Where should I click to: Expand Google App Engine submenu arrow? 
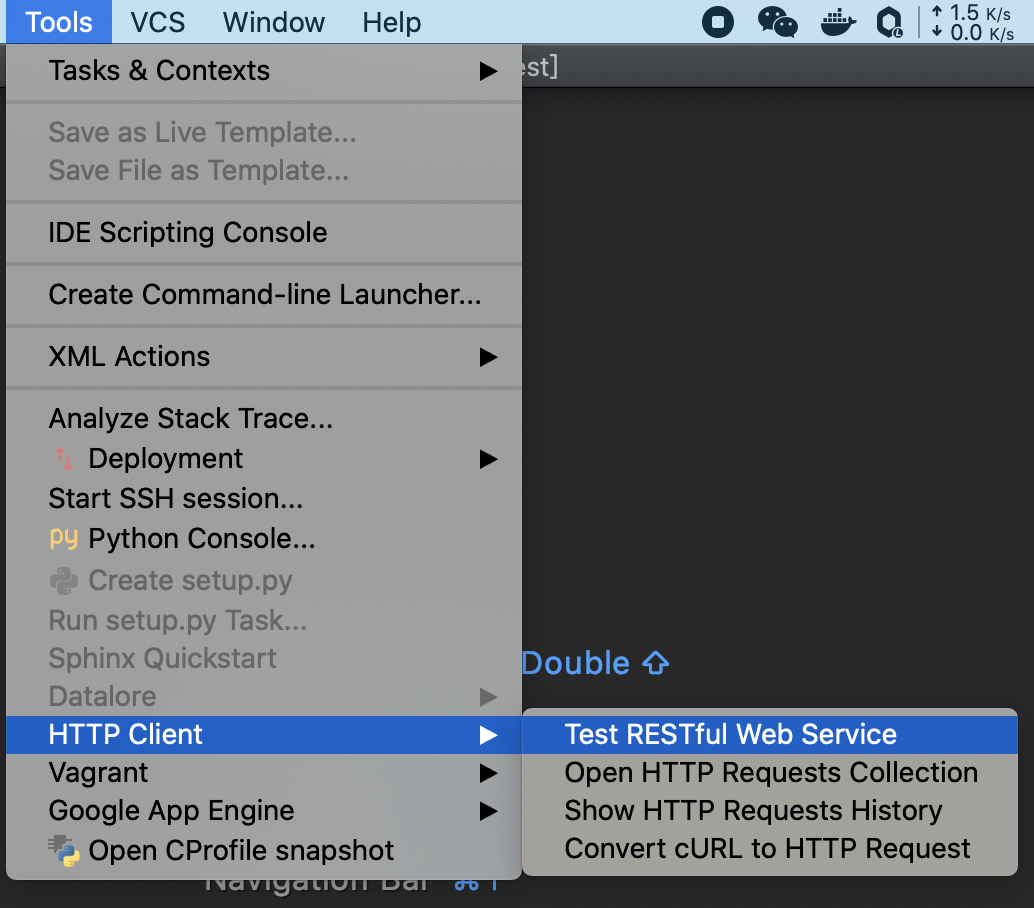click(x=488, y=811)
